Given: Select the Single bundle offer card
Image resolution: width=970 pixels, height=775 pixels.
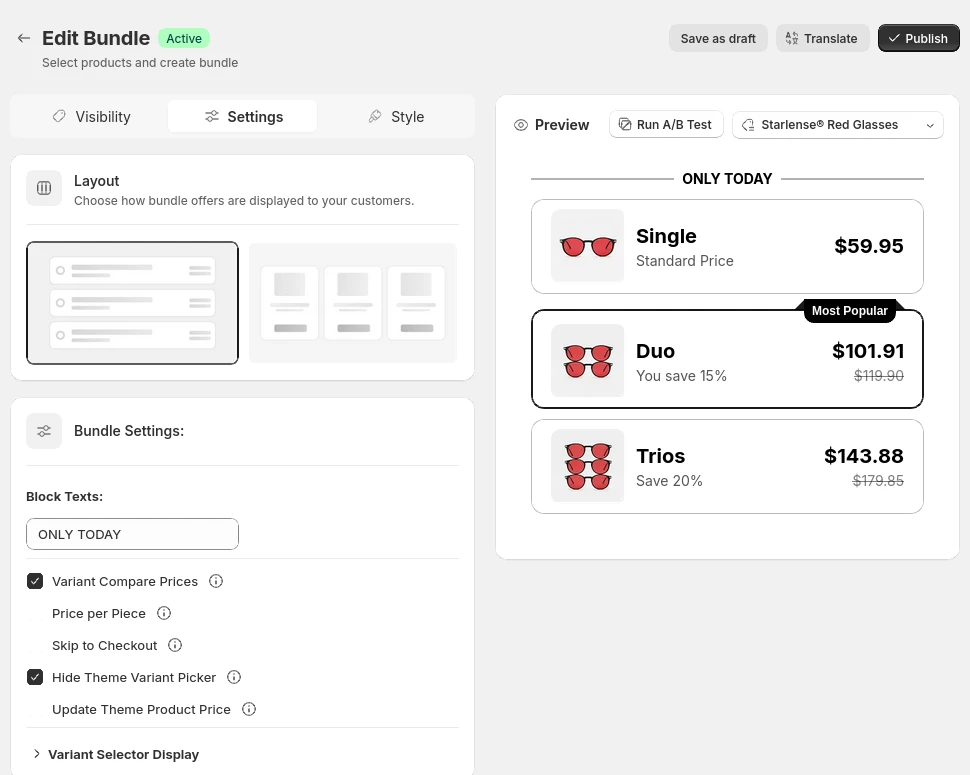Looking at the screenshot, I should point(727,246).
